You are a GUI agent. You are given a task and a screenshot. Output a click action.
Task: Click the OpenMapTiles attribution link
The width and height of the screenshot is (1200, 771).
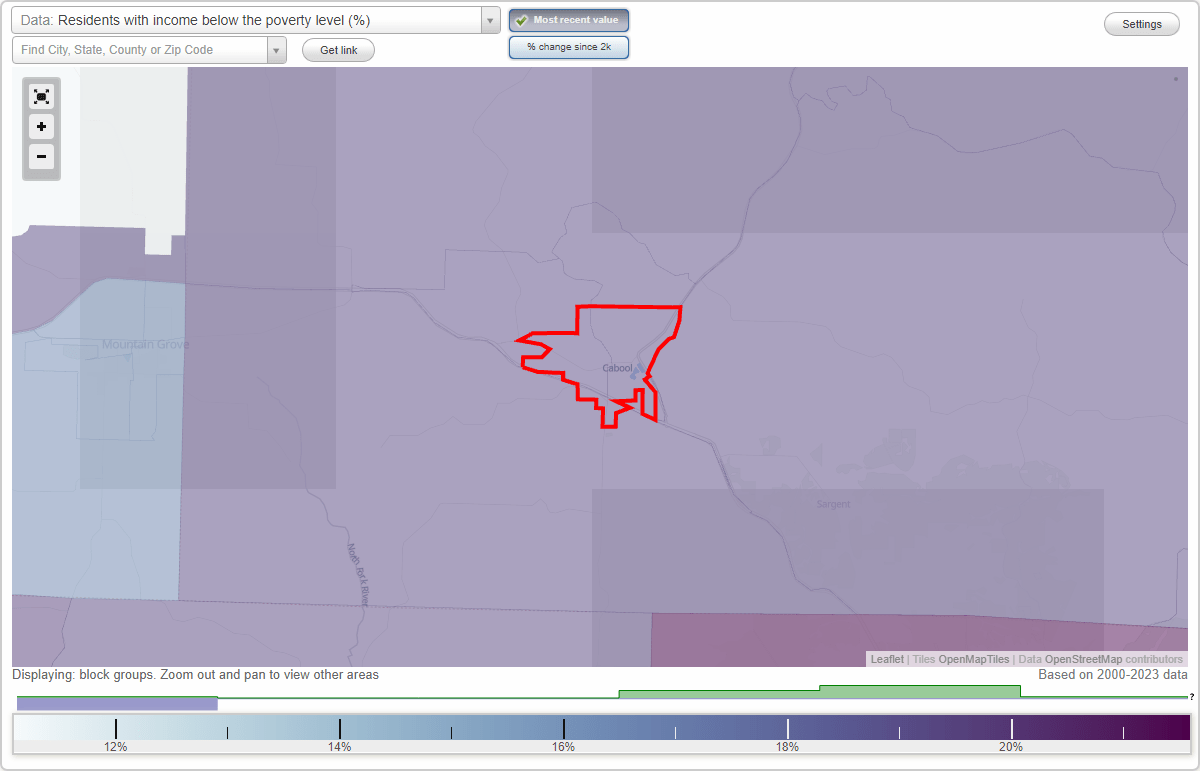pos(973,659)
